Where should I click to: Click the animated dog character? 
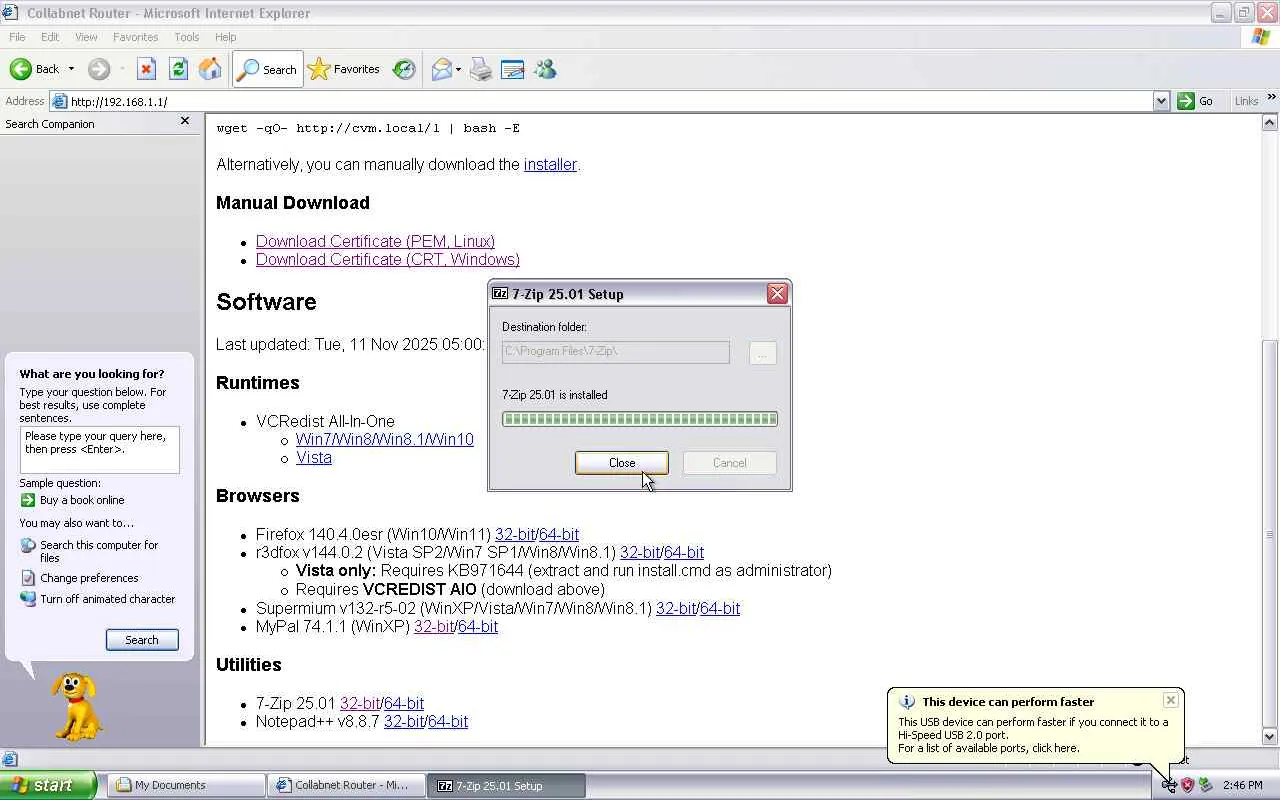[76, 706]
